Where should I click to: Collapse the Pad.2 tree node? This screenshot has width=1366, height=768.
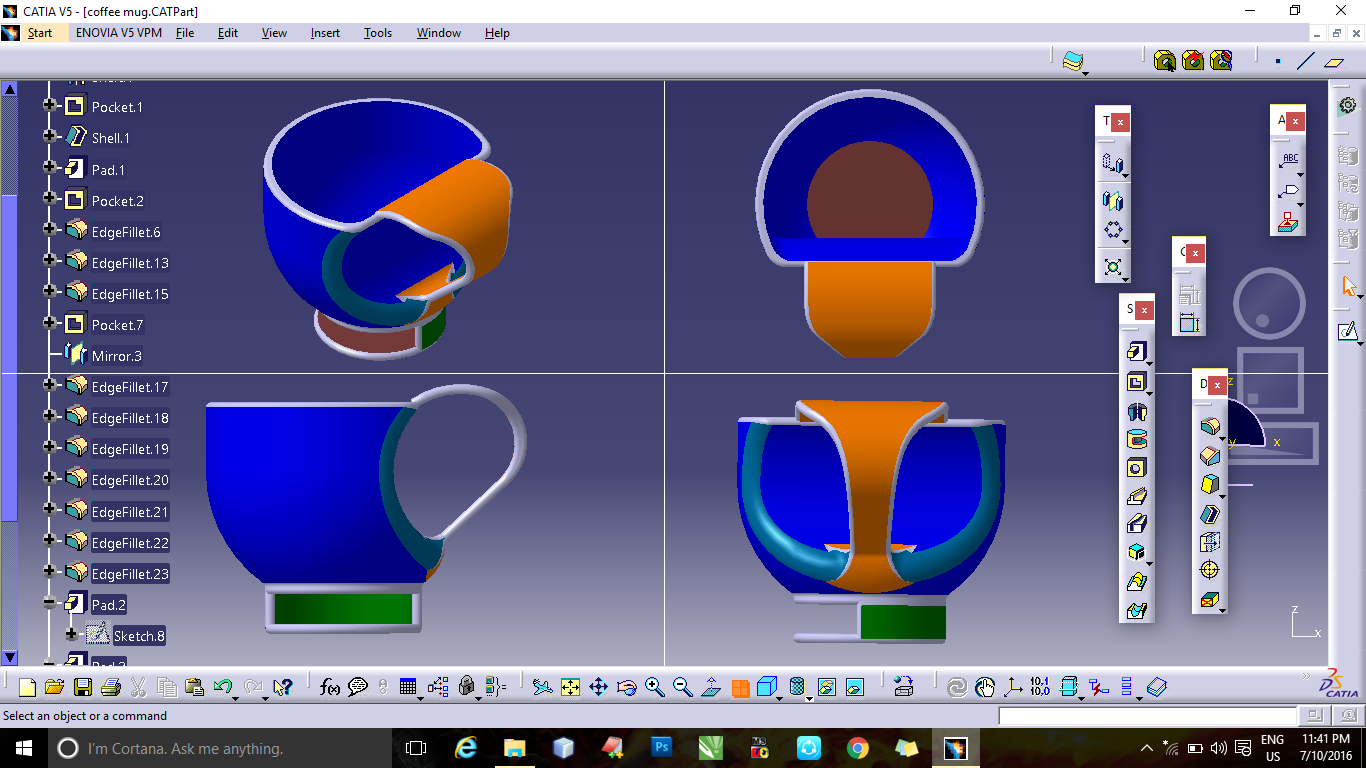click(x=50, y=604)
